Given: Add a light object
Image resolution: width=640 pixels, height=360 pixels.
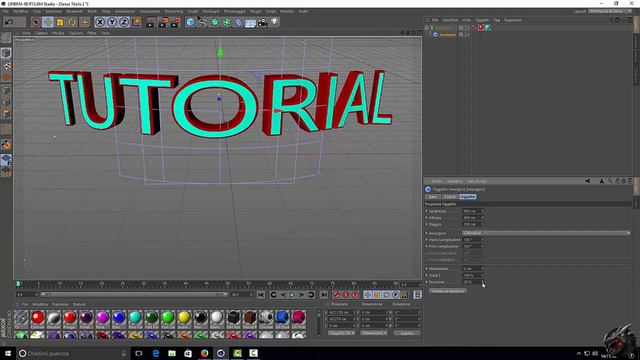Looking at the screenshot, I should coord(275,22).
